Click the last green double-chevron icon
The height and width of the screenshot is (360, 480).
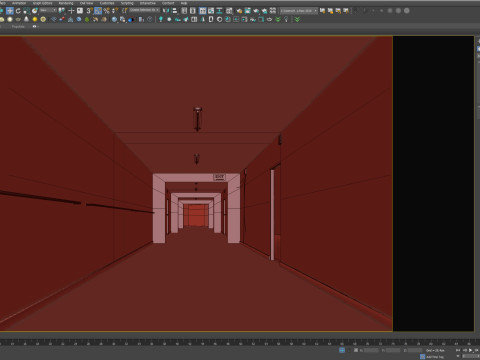tap(297, 19)
